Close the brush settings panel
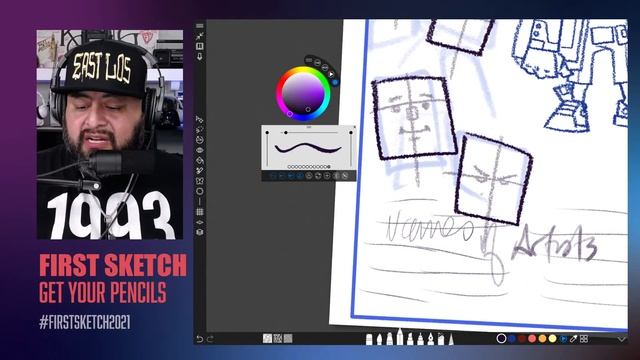The height and width of the screenshot is (360, 640). pos(354,127)
